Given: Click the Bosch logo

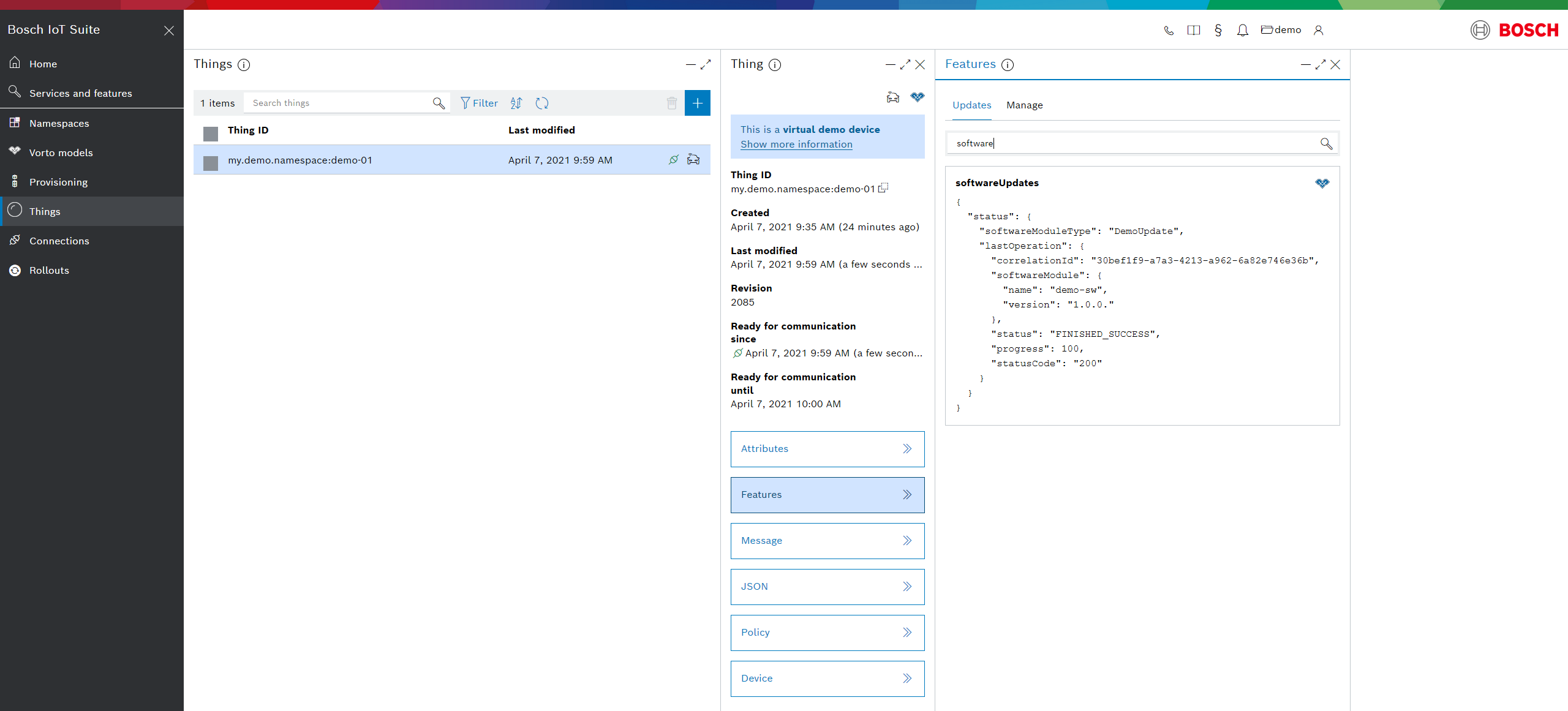Looking at the screenshot, I should pyautogui.click(x=1514, y=30).
